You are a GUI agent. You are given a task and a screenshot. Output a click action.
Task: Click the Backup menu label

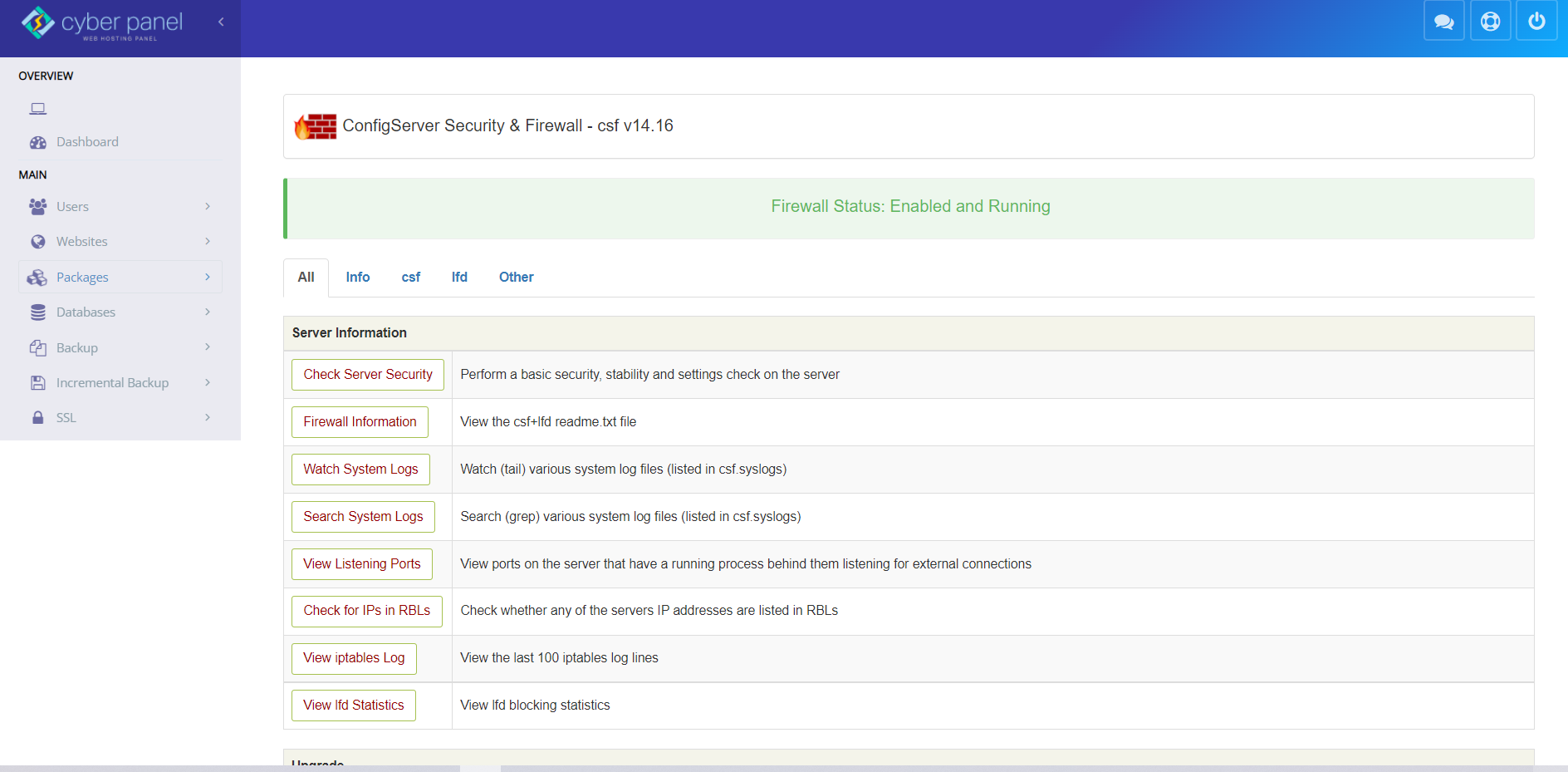(77, 348)
